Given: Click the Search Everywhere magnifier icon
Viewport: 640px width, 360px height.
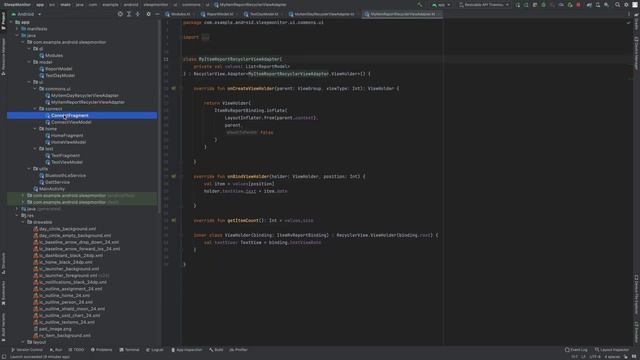Looking at the screenshot, I should point(617,5).
